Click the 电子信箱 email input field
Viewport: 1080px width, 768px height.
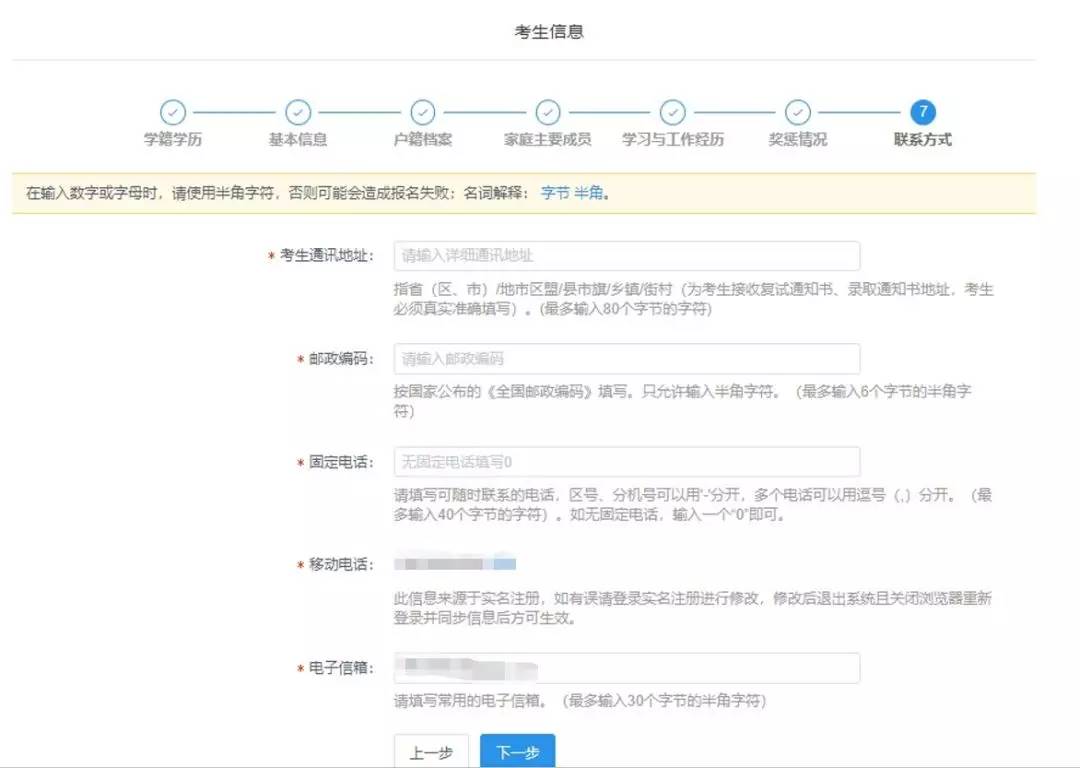[627, 668]
